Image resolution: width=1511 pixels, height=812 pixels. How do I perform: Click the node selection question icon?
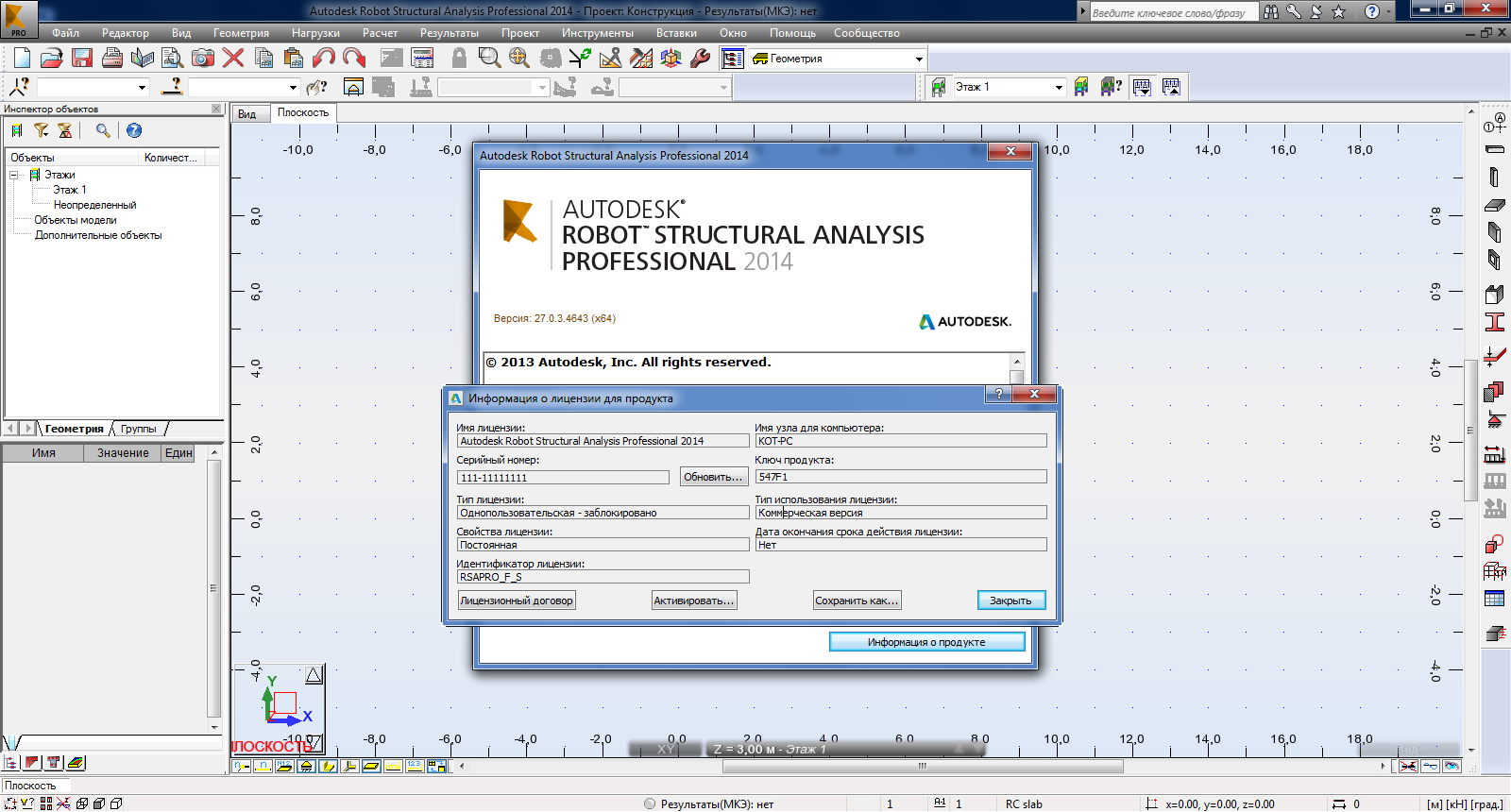click(x=19, y=87)
